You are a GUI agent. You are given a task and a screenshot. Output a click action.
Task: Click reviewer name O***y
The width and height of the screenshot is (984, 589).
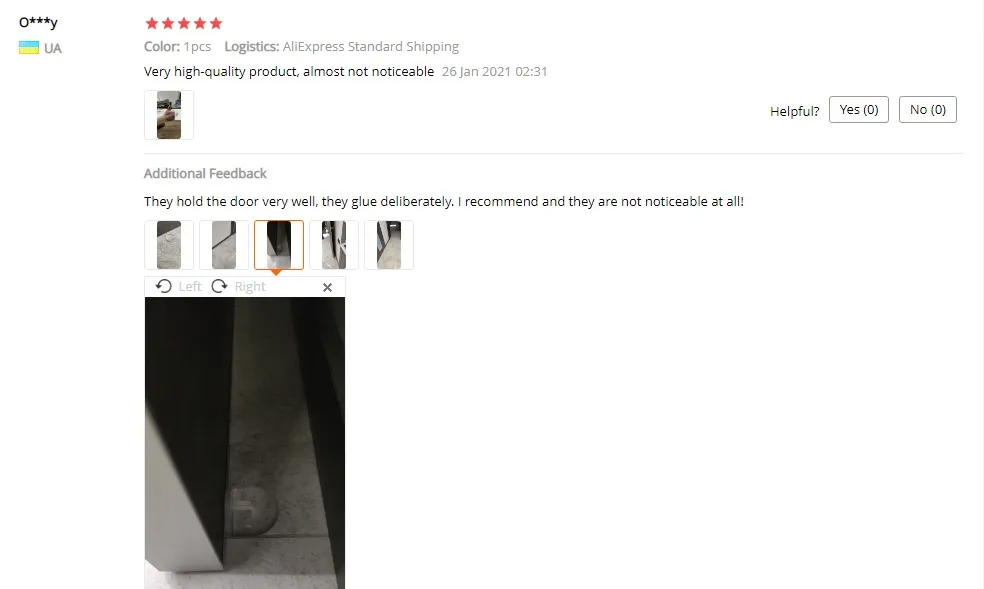point(38,23)
